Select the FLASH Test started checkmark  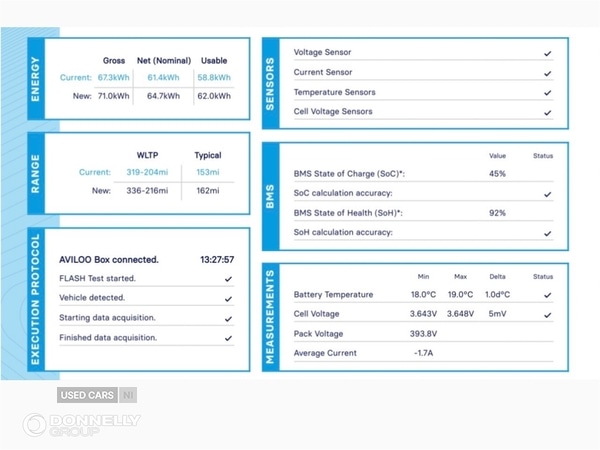(229, 279)
